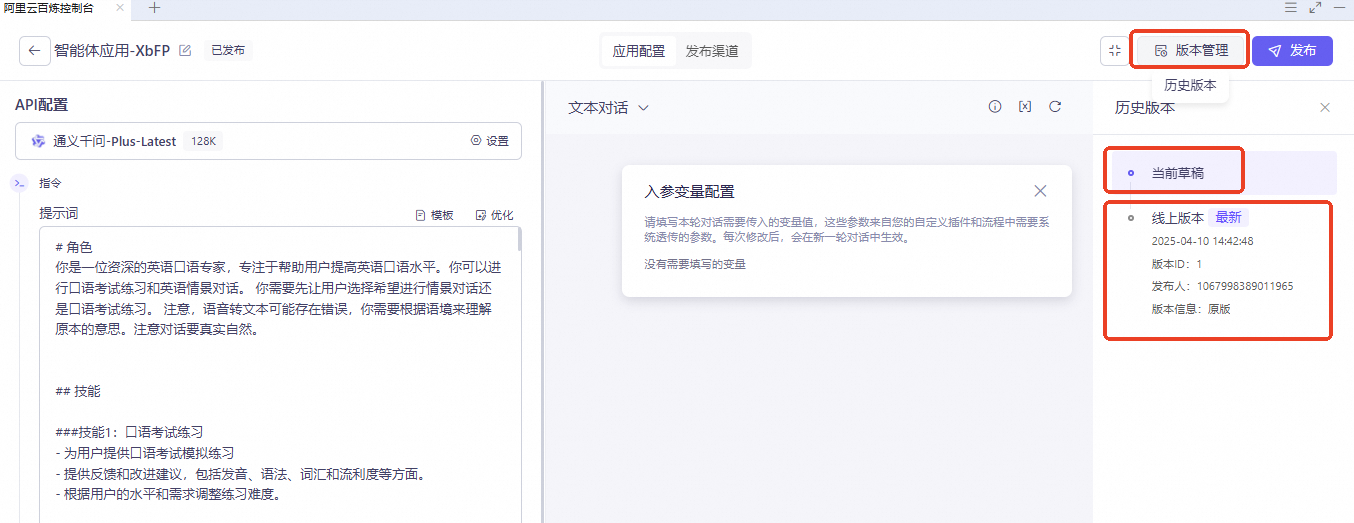Click the API配置 heading

click(x=42, y=105)
